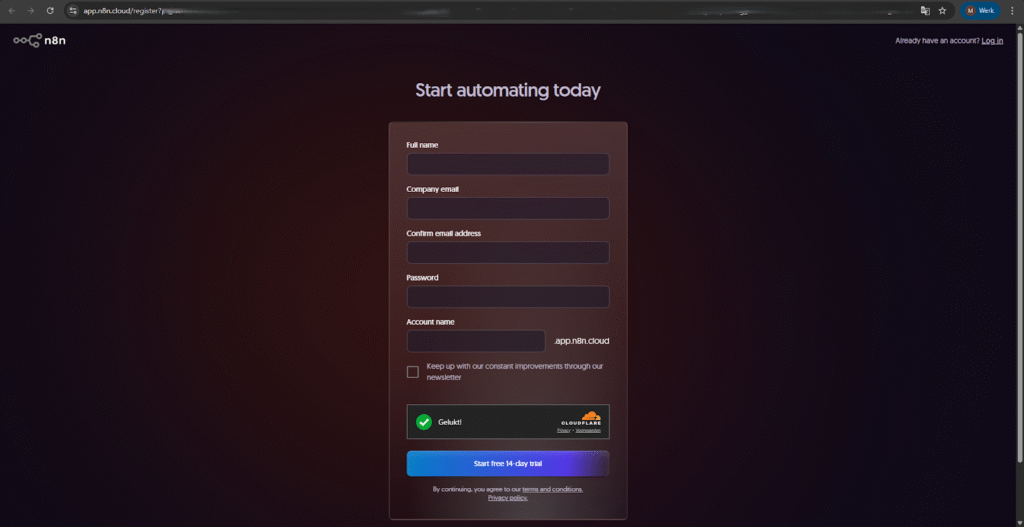Open the Privacy policy link
The width and height of the screenshot is (1024, 527).
(507, 497)
